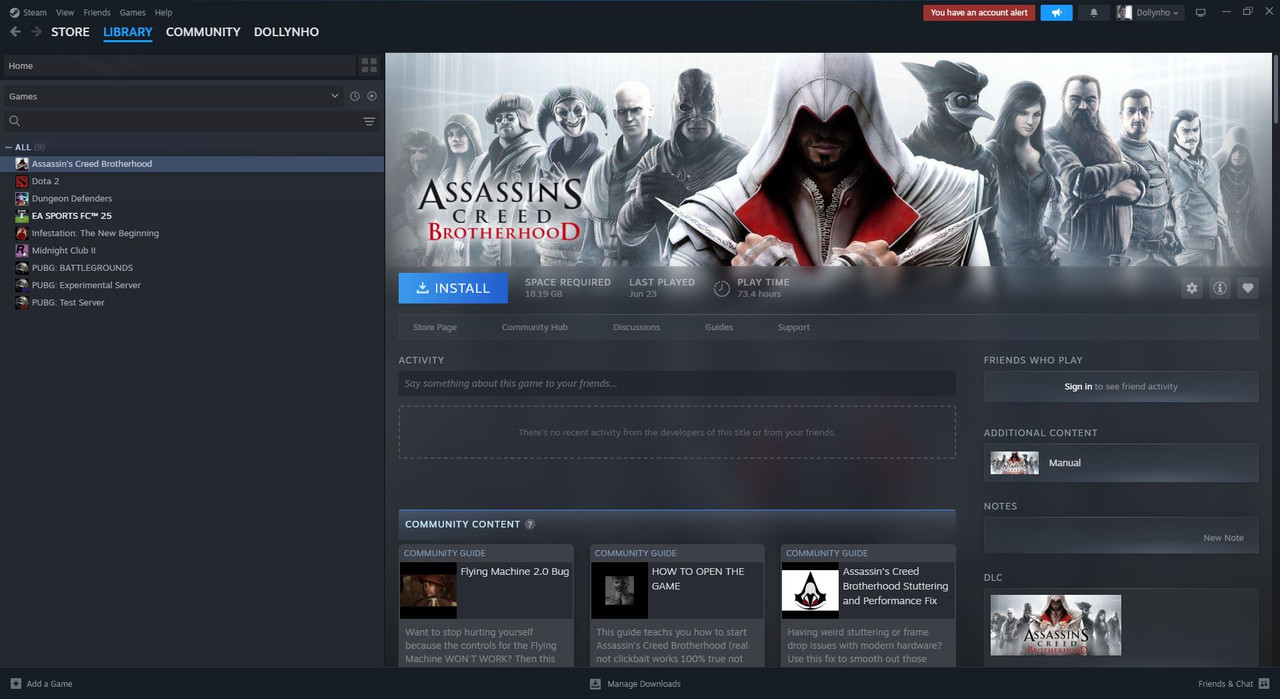Open advanced filters icon next to search
Image resolution: width=1280 pixels, height=699 pixels.
pos(369,121)
